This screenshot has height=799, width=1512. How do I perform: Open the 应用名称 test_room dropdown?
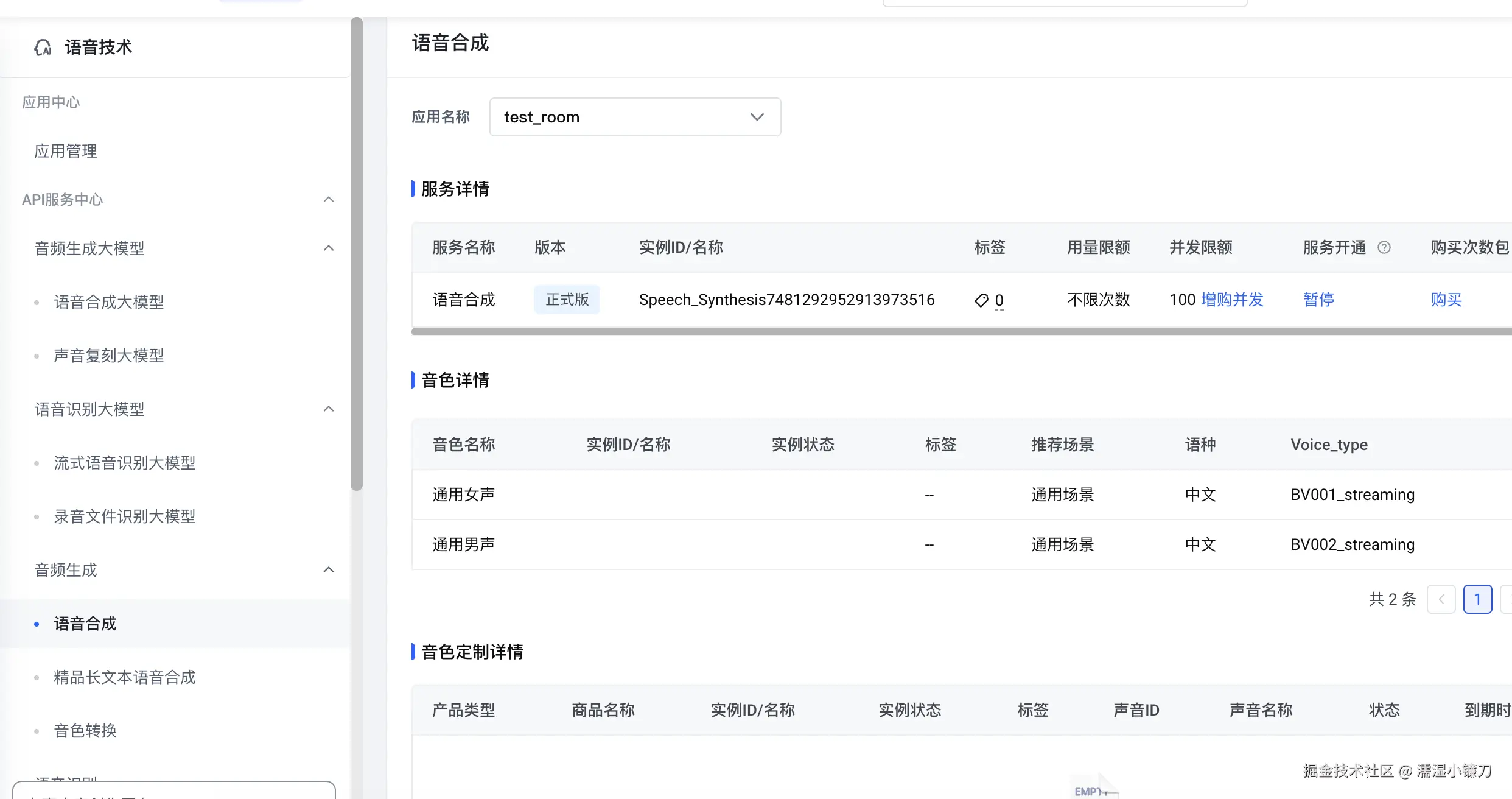tap(635, 117)
